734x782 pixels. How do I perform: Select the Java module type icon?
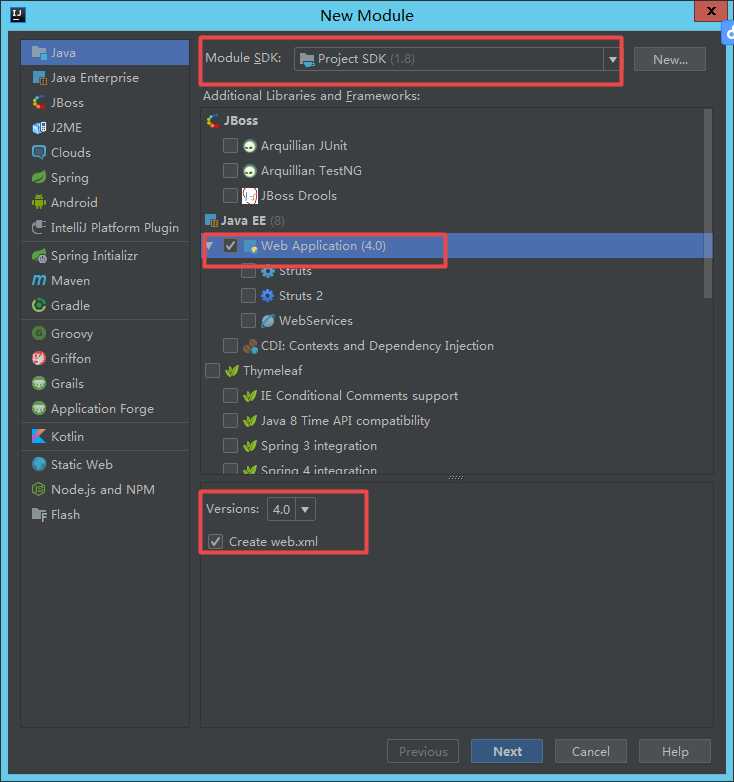(x=39, y=52)
